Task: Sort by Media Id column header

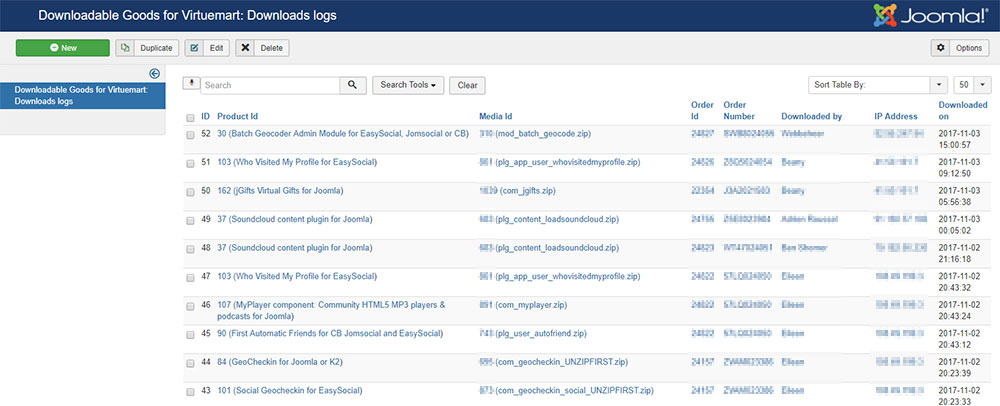Action: 496,117
